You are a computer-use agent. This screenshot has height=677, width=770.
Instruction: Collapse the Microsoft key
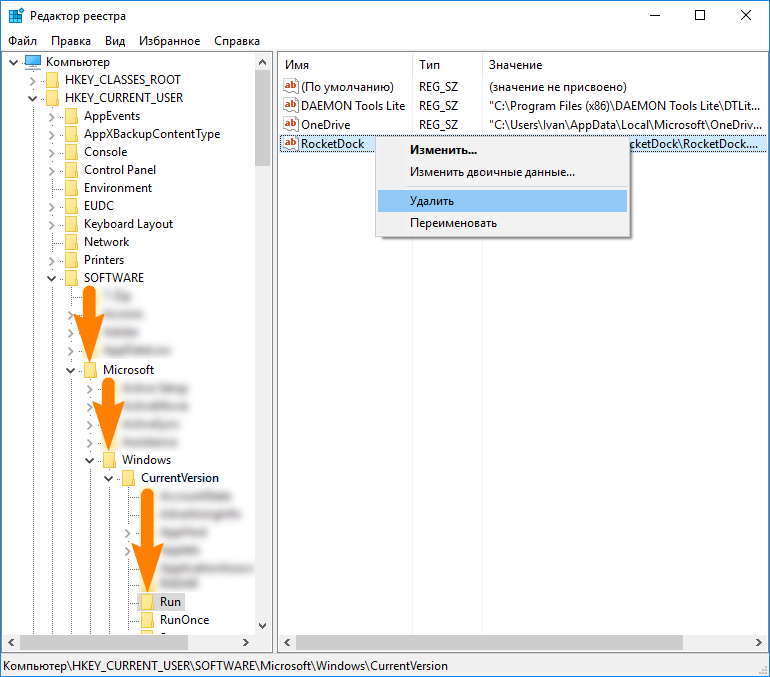pyautogui.click(x=71, y=370)
